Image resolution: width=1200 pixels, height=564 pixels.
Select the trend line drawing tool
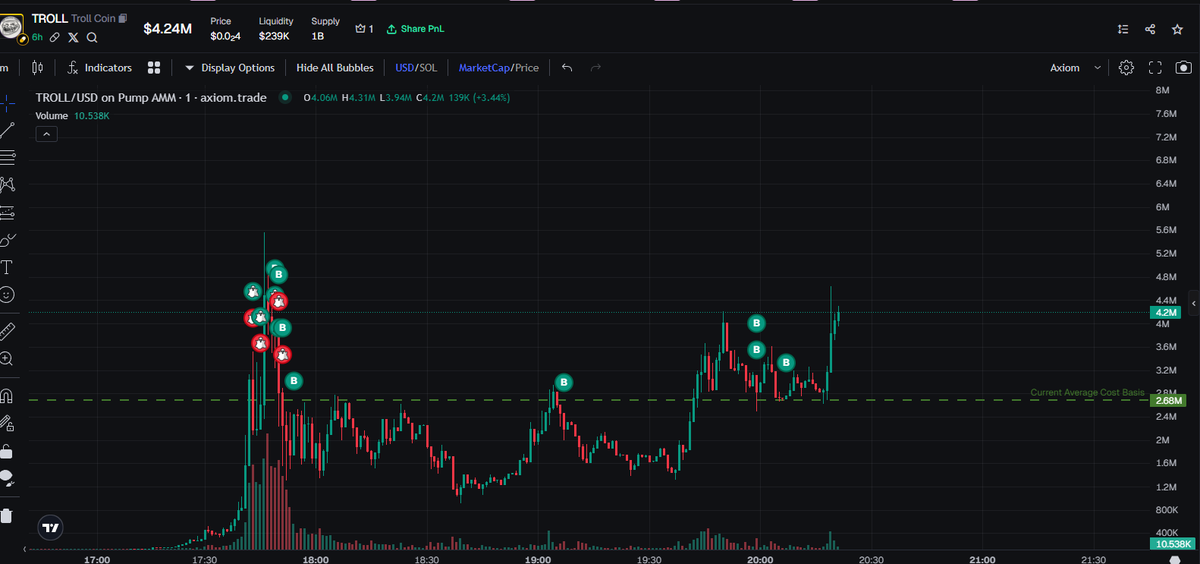[7, 130]
